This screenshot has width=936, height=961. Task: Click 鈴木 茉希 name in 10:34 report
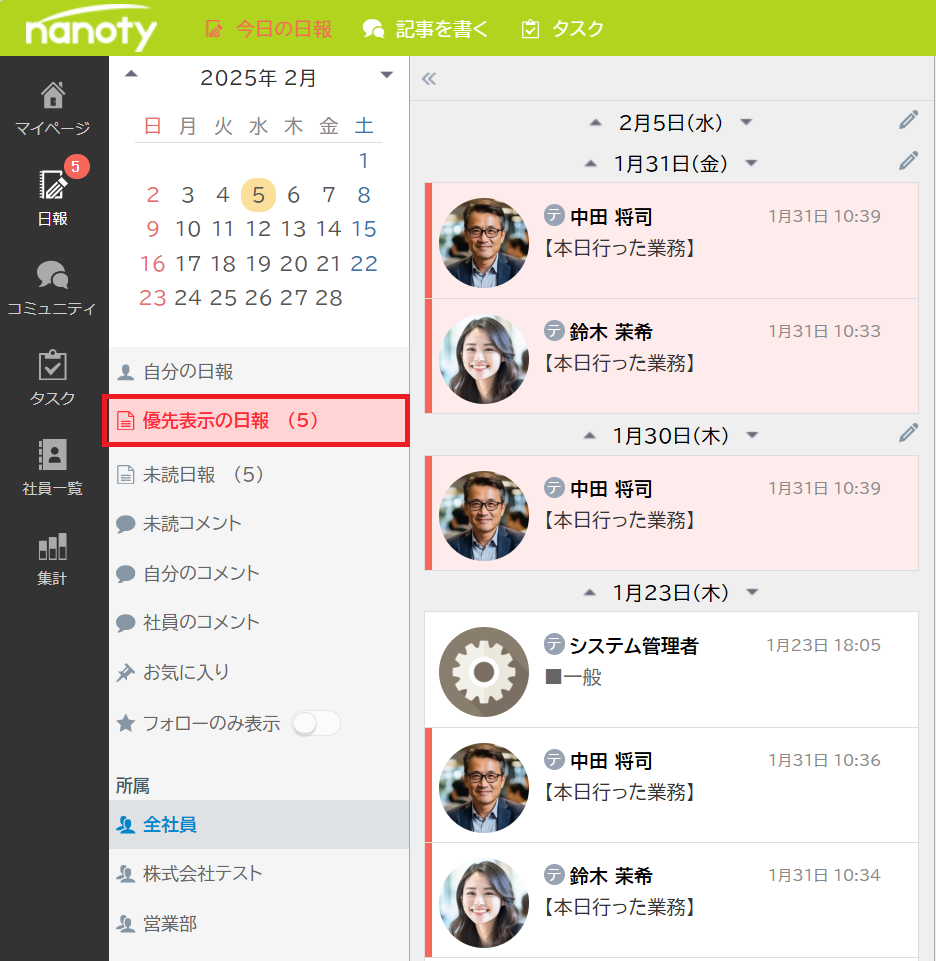point(611,876)
